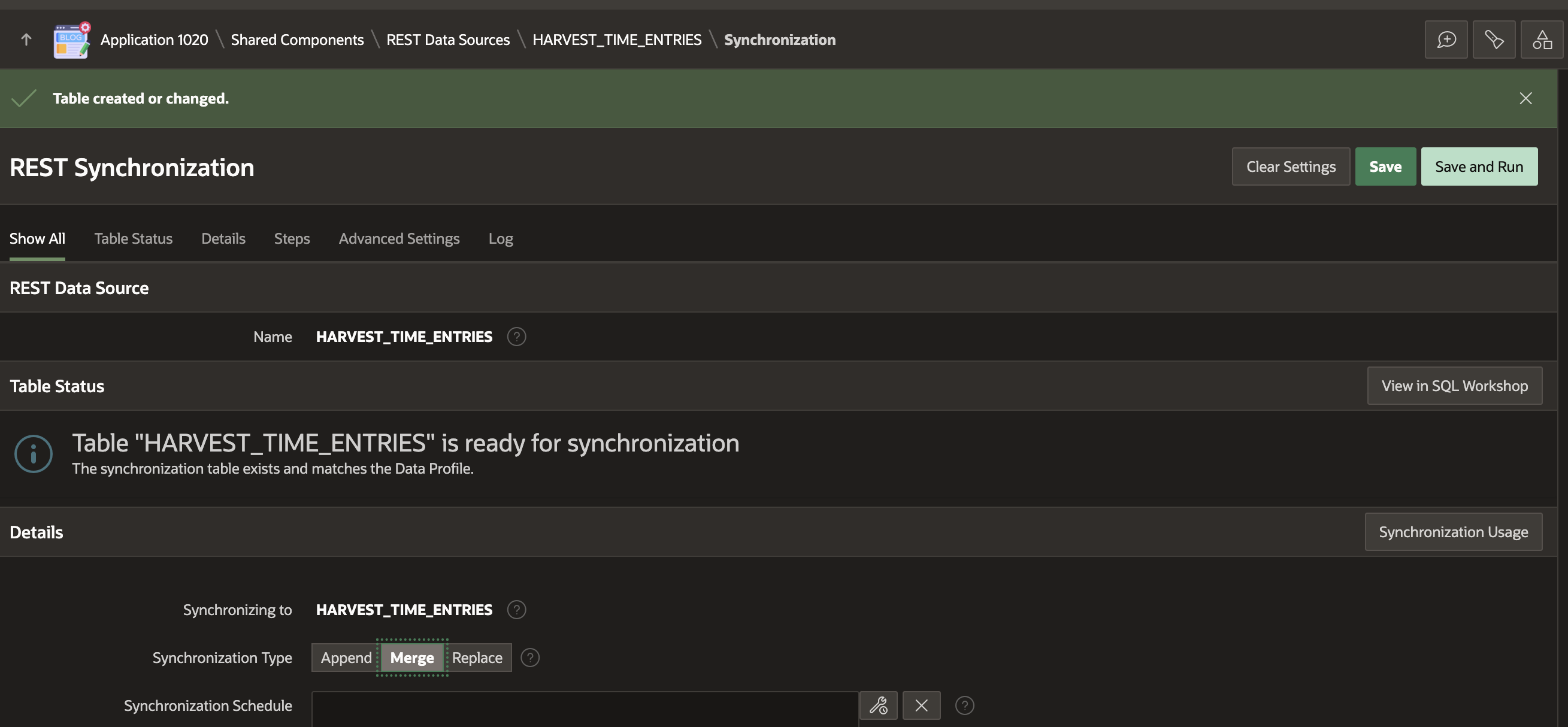Open the application blog icon
Screen dimensions: 1568x727
click(x=72, y=40)
